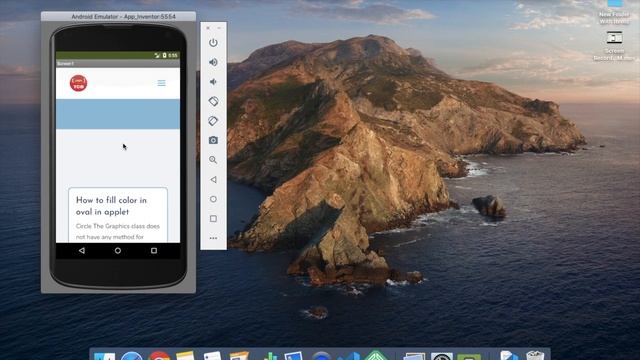Open Google Chrome from the Dock
Viewport: 640px width, 360px height.
tap(159, 356)
